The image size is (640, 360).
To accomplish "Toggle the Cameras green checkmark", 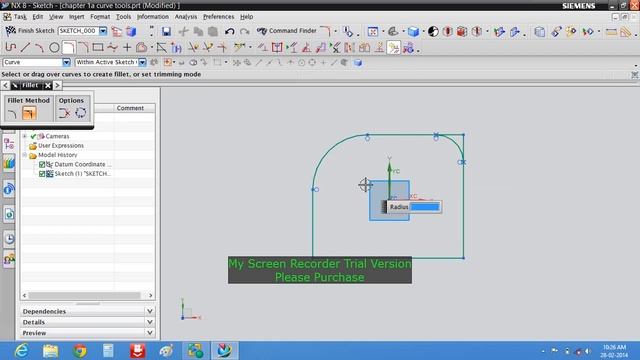I will pyautogui.click(x=33, y=136).
